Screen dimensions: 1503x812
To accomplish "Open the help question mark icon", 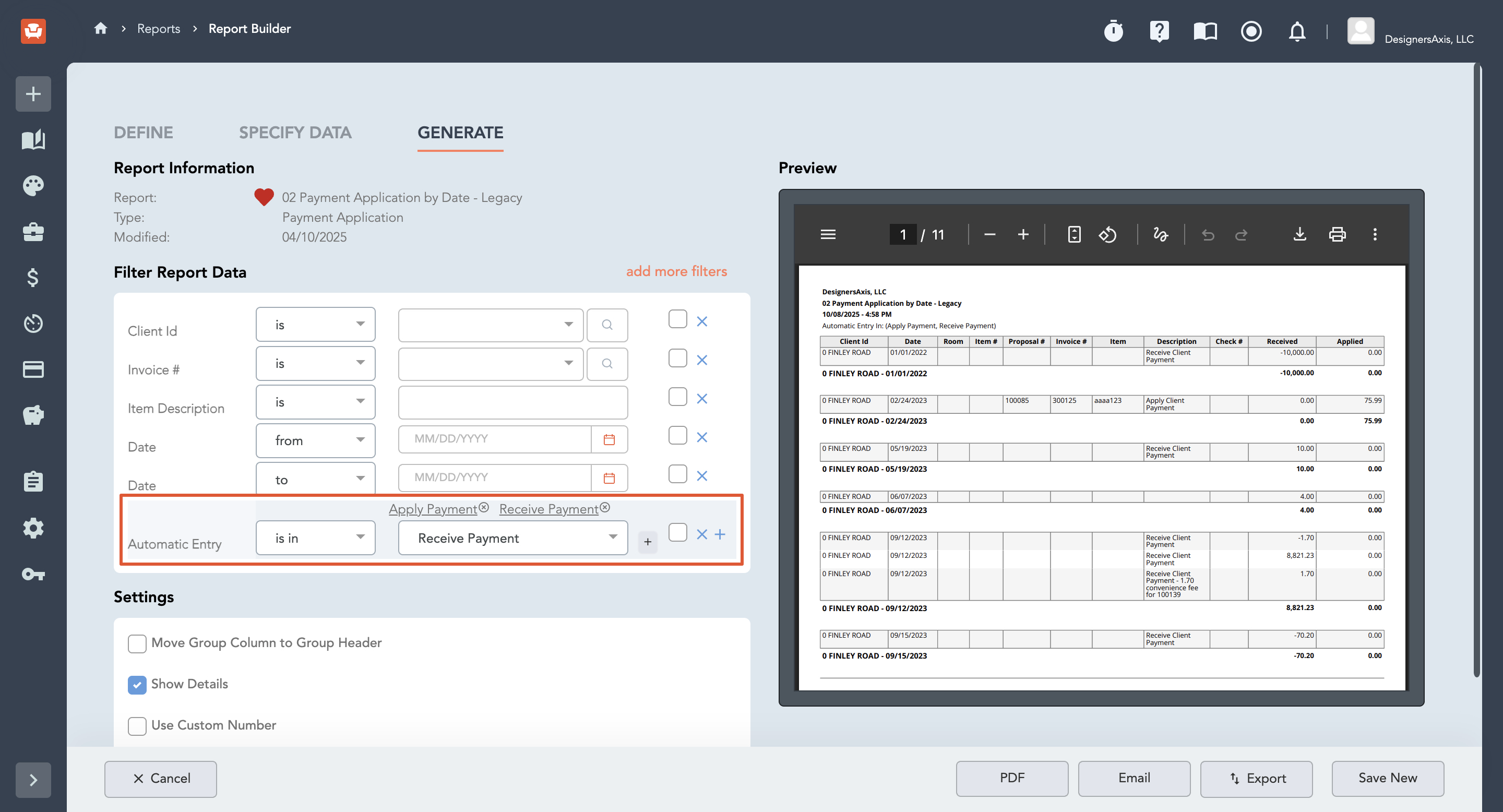I will [1159, 30].
